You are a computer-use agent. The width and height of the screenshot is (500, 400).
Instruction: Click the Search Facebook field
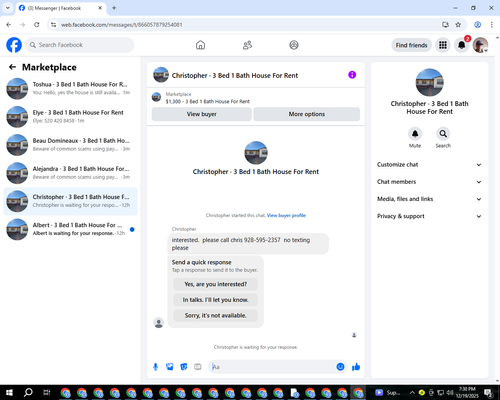[80, 45]
